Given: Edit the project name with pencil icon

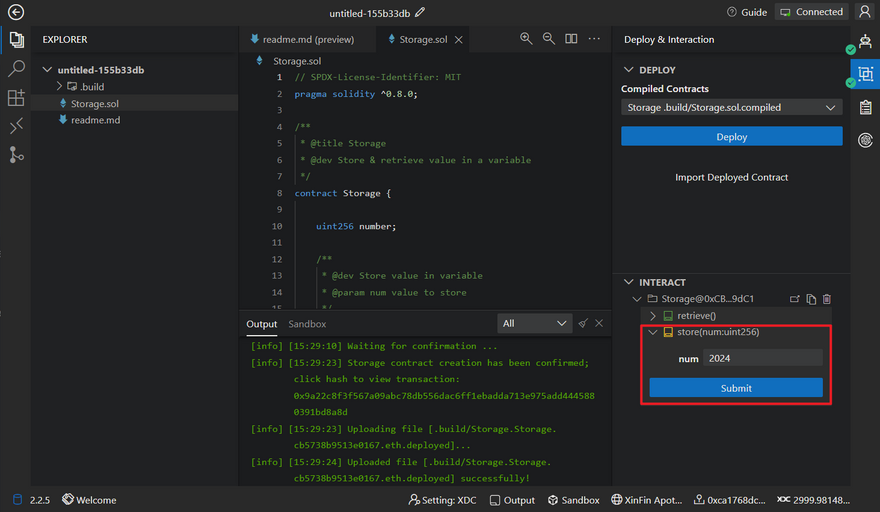Looking at the screenshot, I should (x=420, y=12).
